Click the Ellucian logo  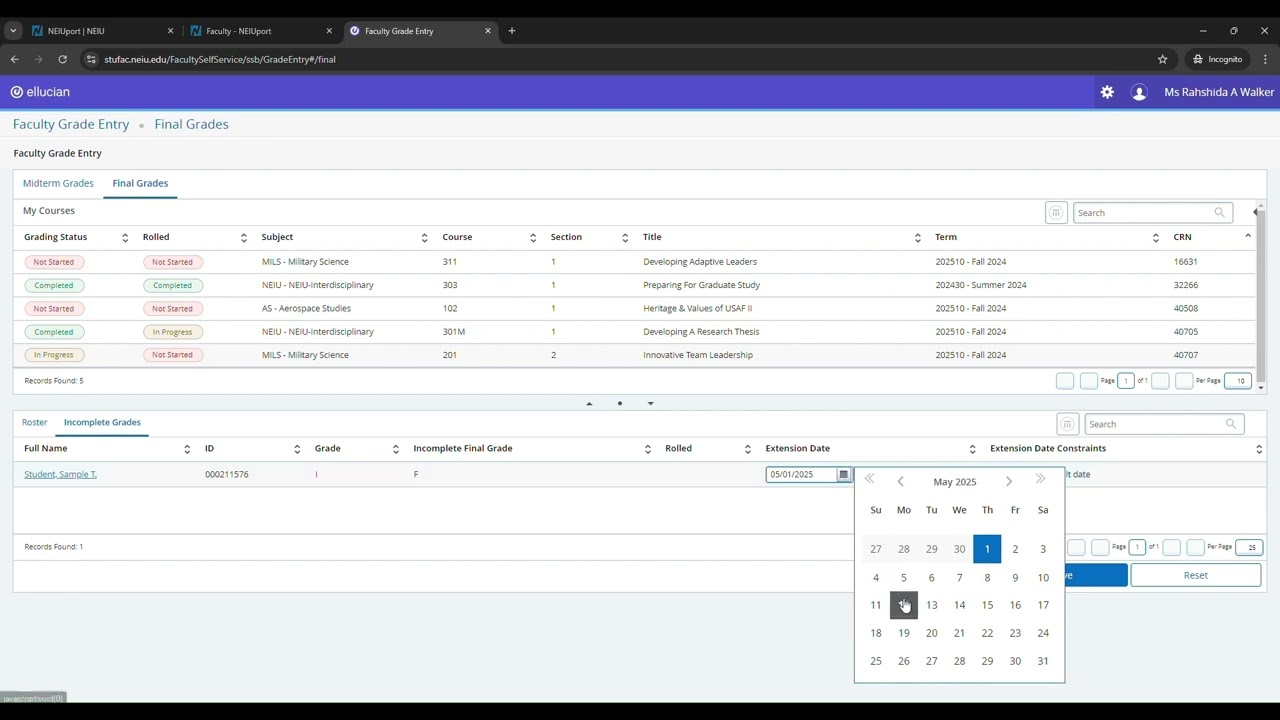tap(40, 92)
